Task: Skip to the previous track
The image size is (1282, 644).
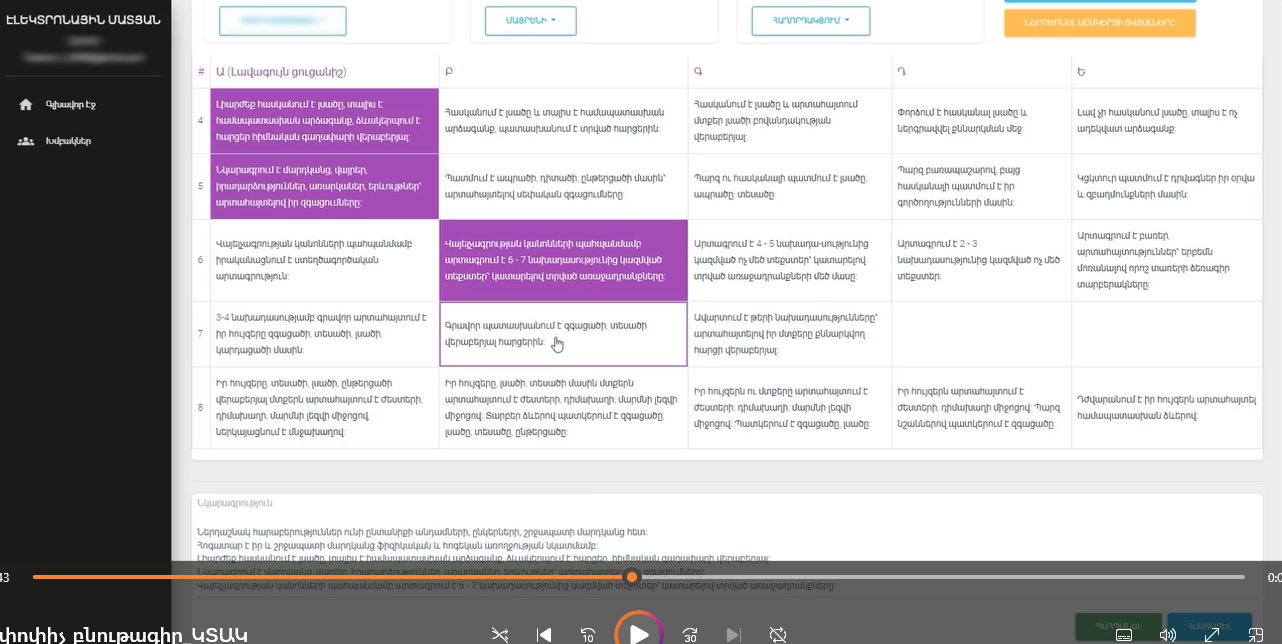Action: (544, 634)
